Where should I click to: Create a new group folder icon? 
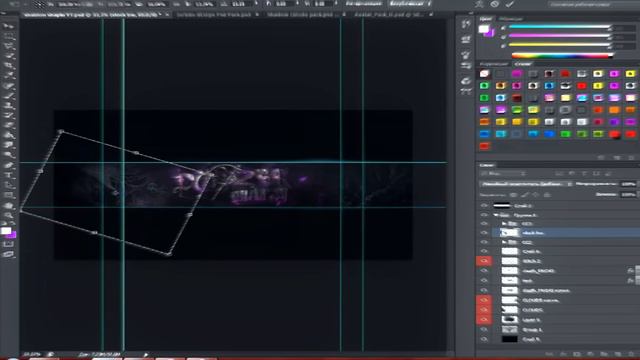(604, 353)
